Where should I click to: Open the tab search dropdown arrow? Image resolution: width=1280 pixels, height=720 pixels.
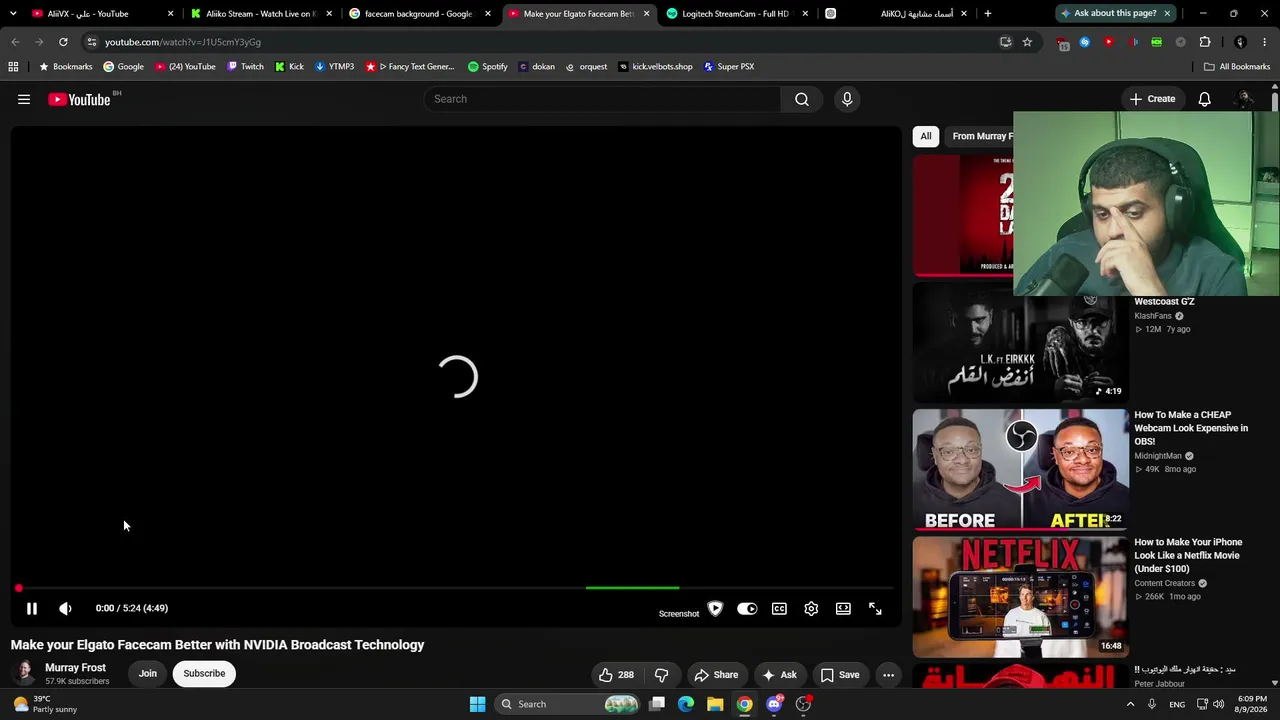[13, 14]
